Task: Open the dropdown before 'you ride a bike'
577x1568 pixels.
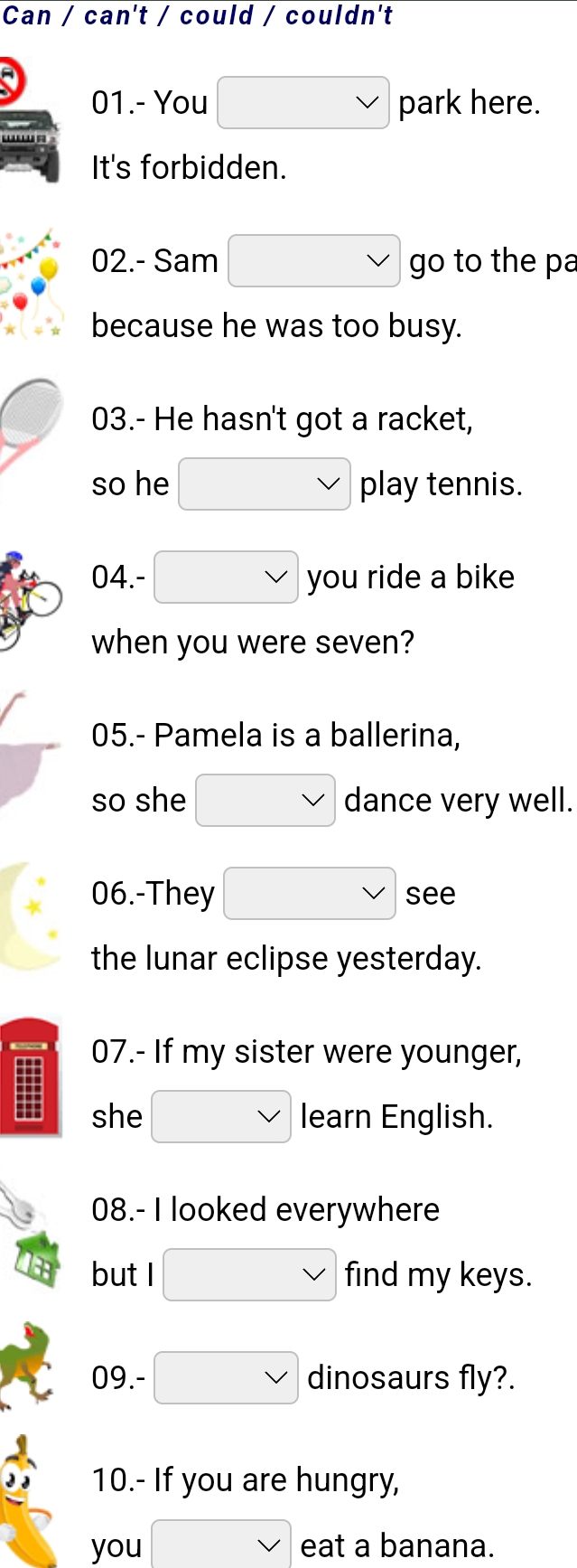Action: pyautogui.click(x=227, y=577)
